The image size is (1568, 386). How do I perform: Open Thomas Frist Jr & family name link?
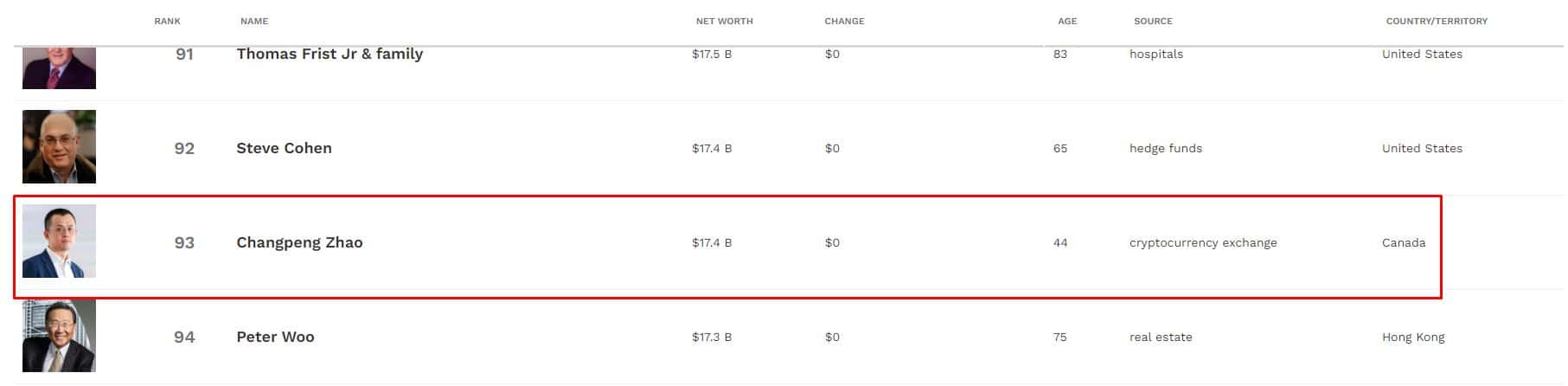click(330, 54)
